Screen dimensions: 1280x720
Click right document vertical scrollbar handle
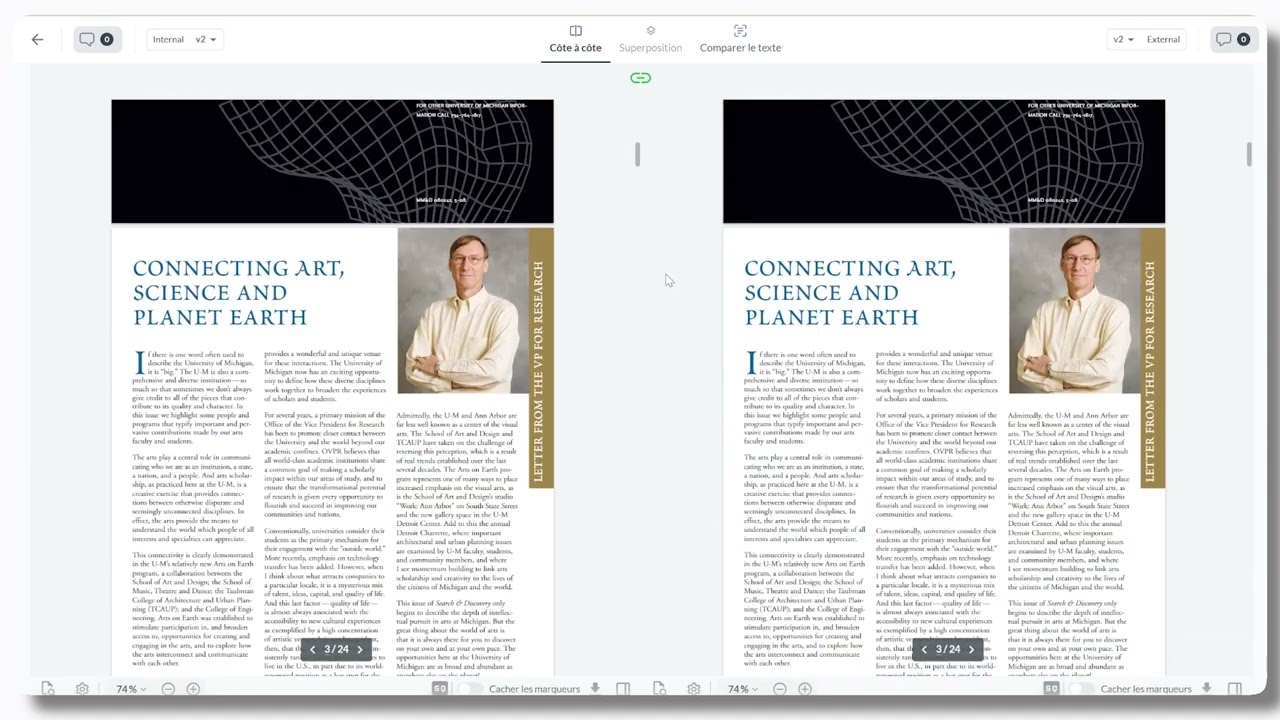coord(1249,154)
